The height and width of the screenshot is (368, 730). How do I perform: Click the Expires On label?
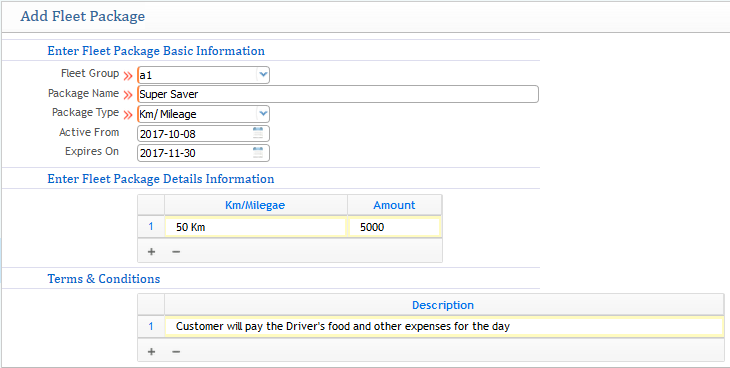pos(92,151)
